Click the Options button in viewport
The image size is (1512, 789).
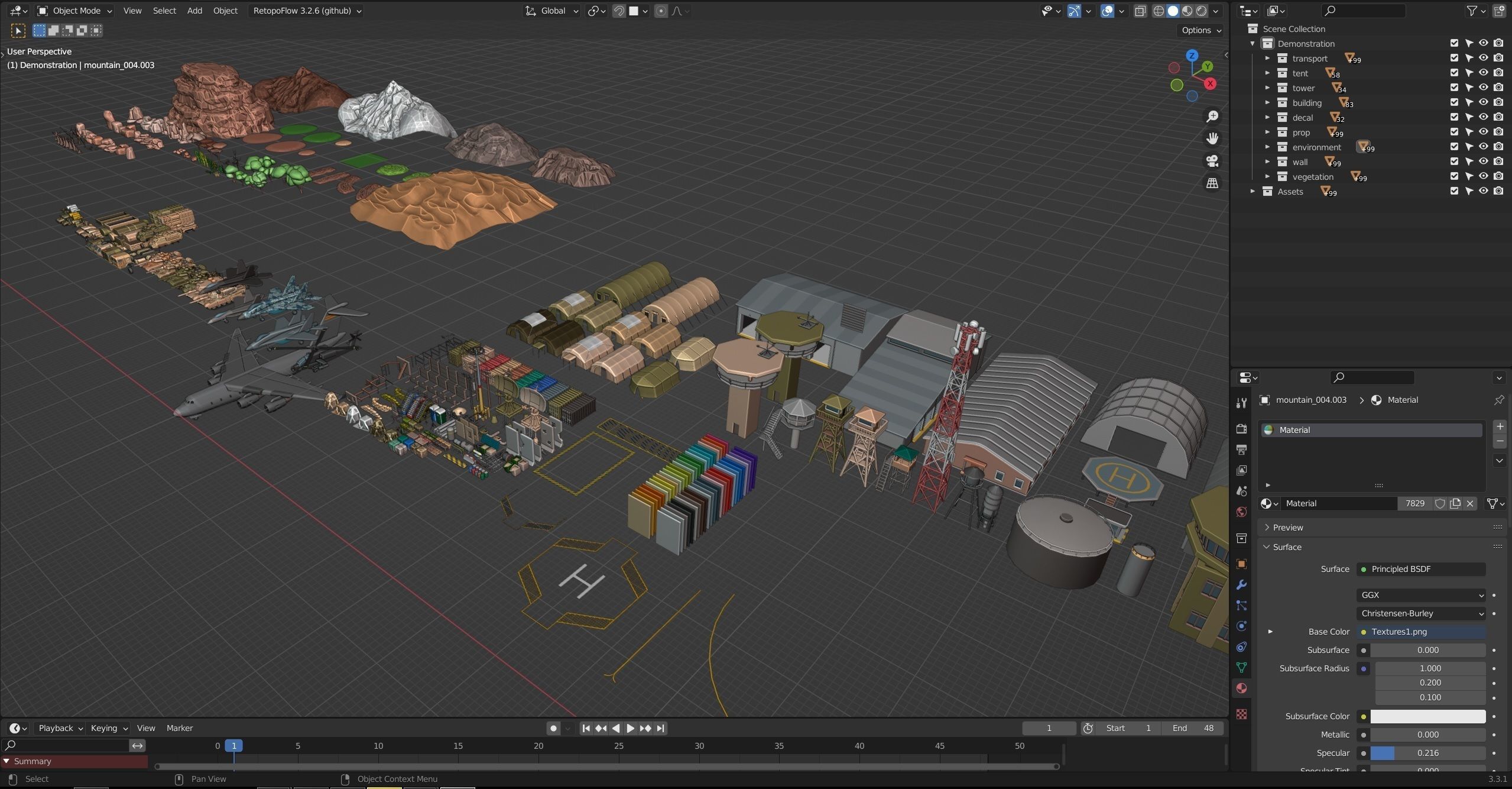point(1201,30)
